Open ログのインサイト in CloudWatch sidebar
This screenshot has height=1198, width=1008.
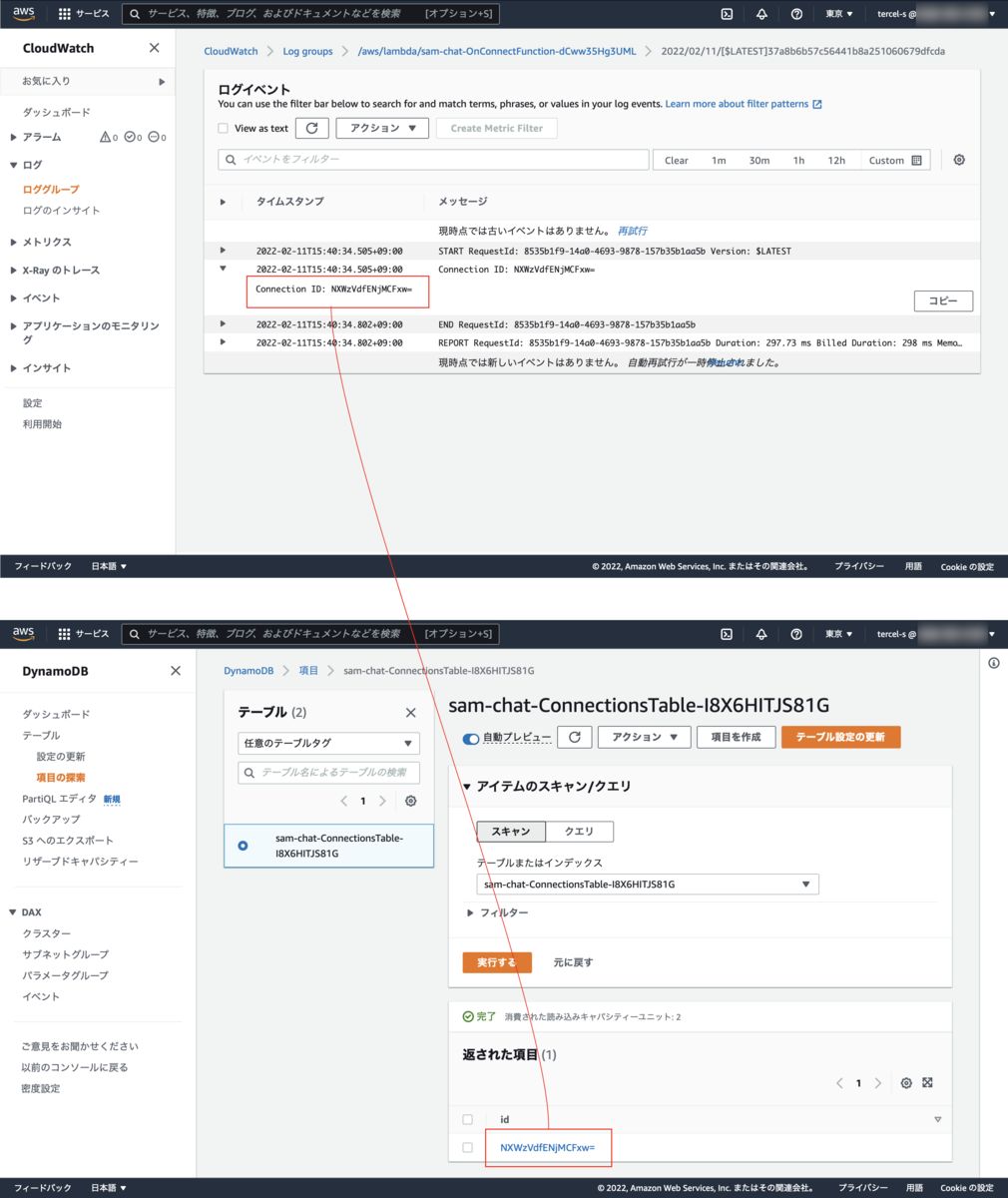coord(61,210)
